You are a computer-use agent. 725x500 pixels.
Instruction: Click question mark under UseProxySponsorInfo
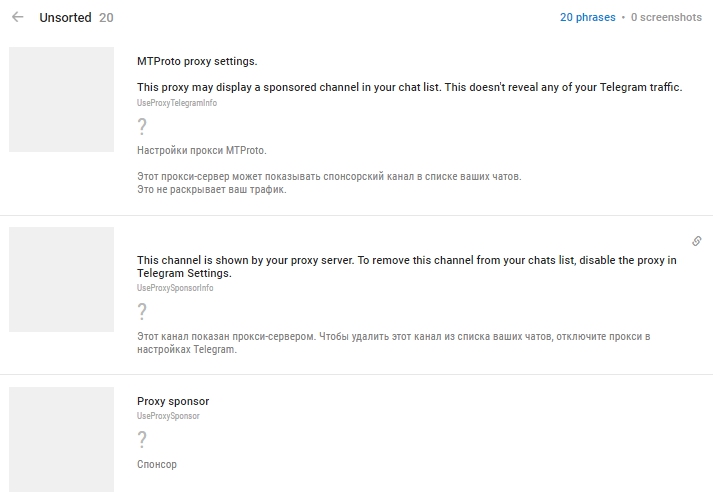[142, 311]
